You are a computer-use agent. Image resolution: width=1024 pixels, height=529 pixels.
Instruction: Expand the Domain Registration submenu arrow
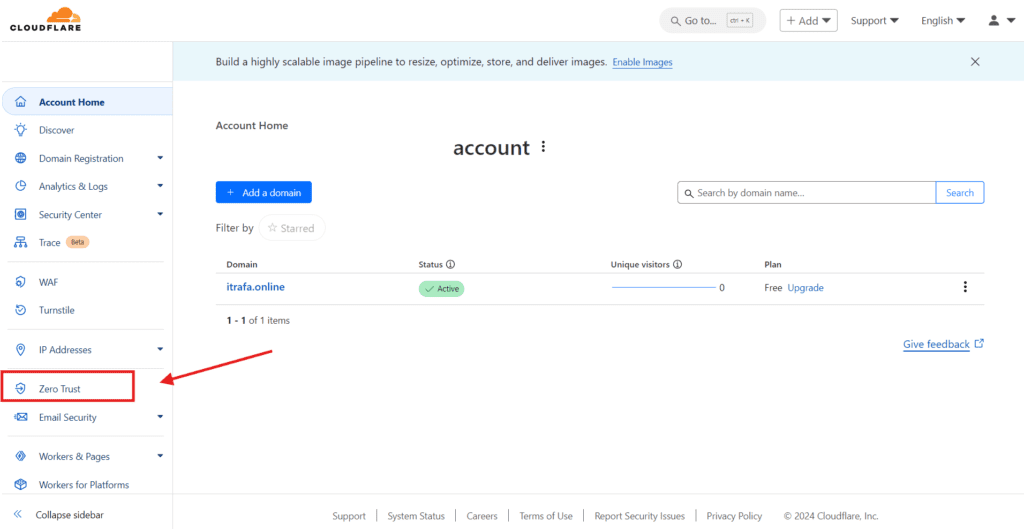click(x=160, y=158)
